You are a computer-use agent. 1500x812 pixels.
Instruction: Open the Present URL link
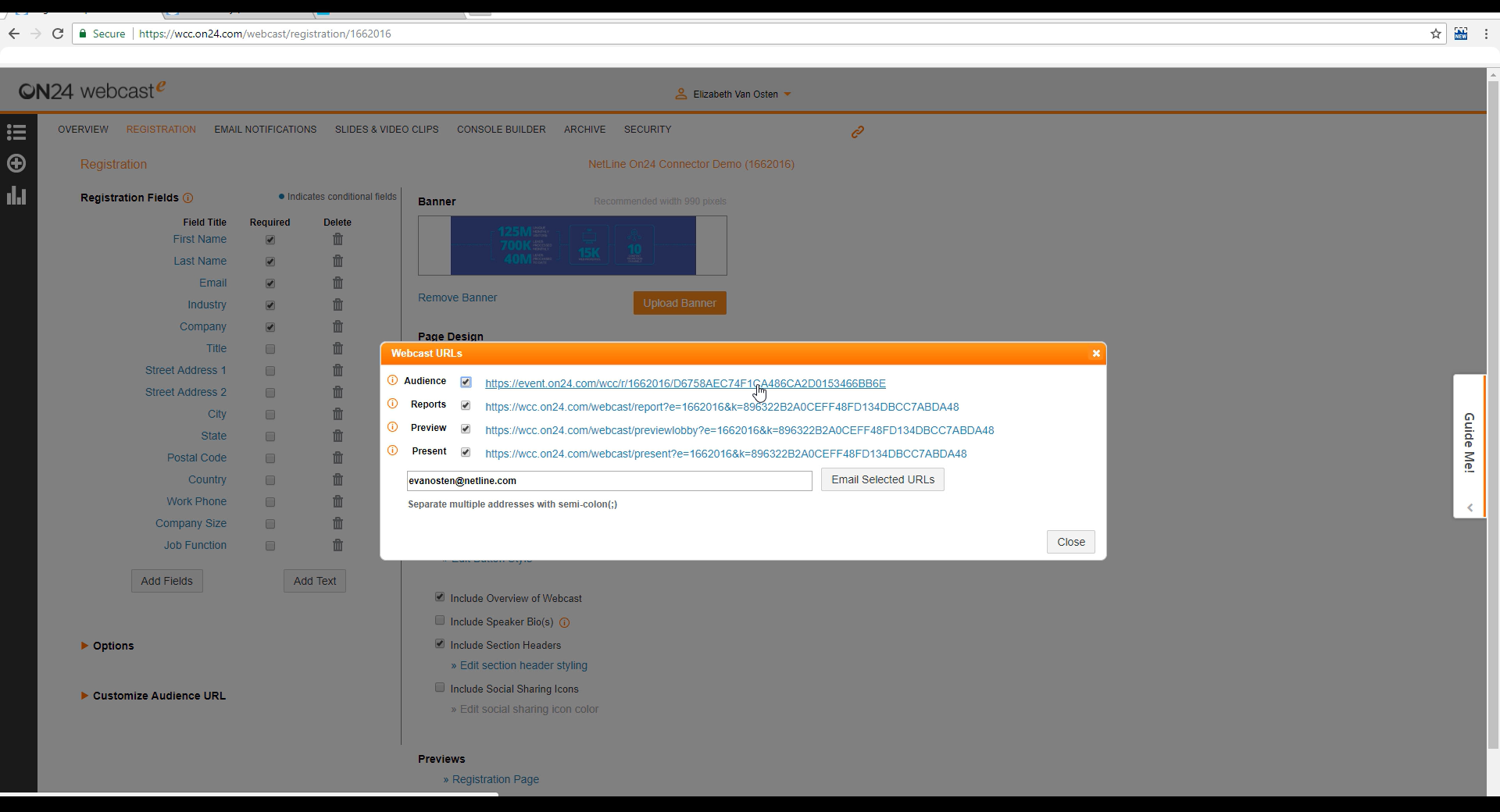point(726,454)
